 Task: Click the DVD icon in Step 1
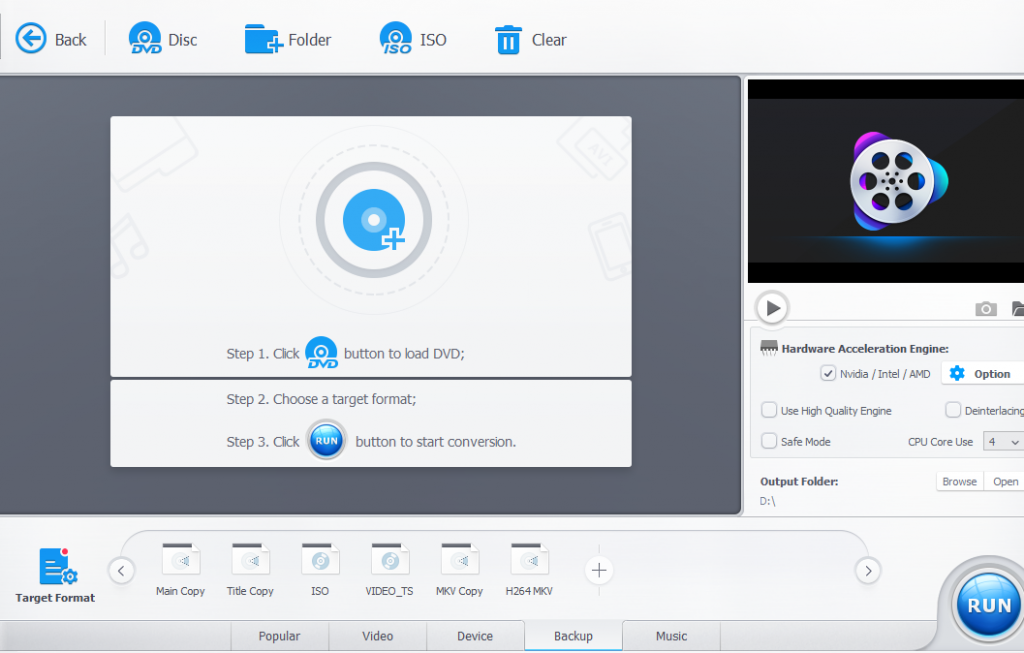tap(322, 353)
